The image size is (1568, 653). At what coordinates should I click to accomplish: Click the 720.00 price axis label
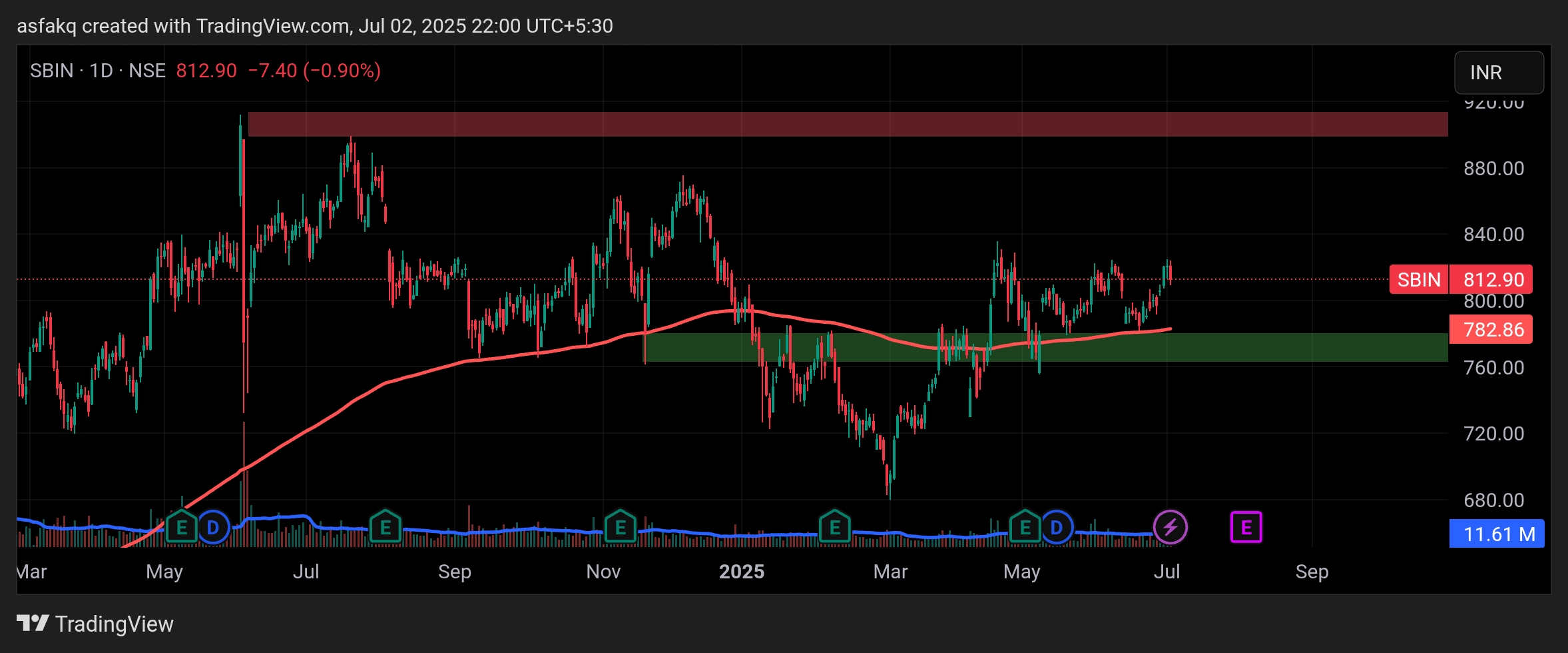tap(1493, 434)
